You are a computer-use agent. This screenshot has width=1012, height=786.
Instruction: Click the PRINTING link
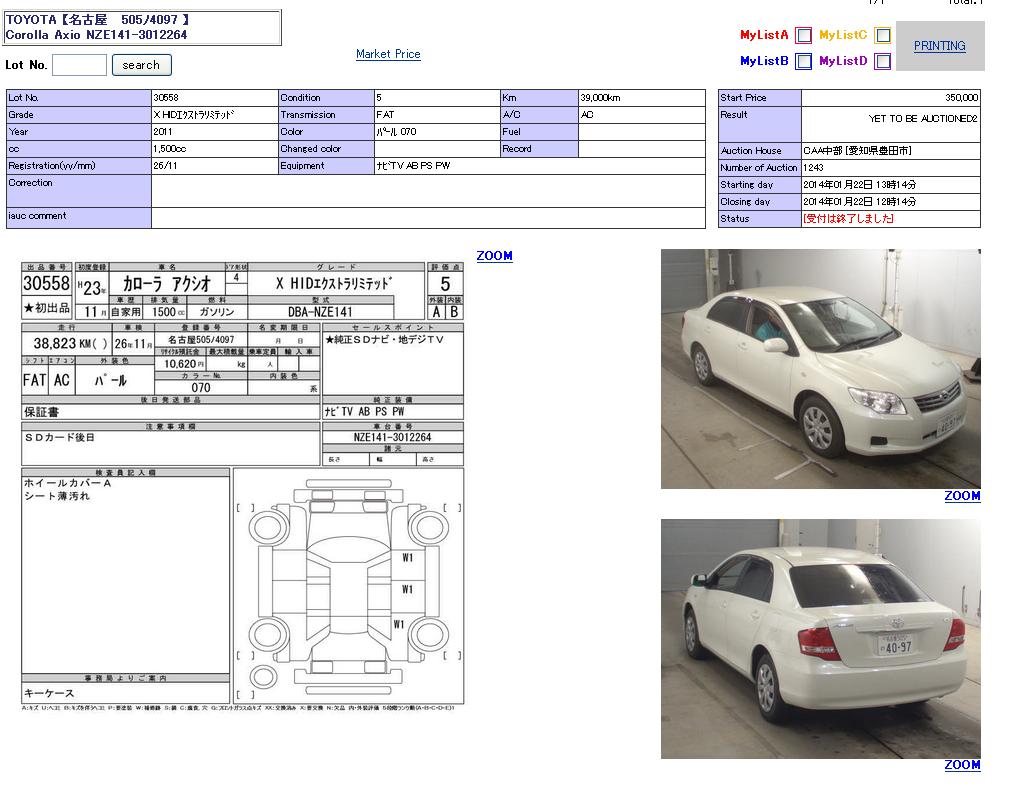coord(939,46)
